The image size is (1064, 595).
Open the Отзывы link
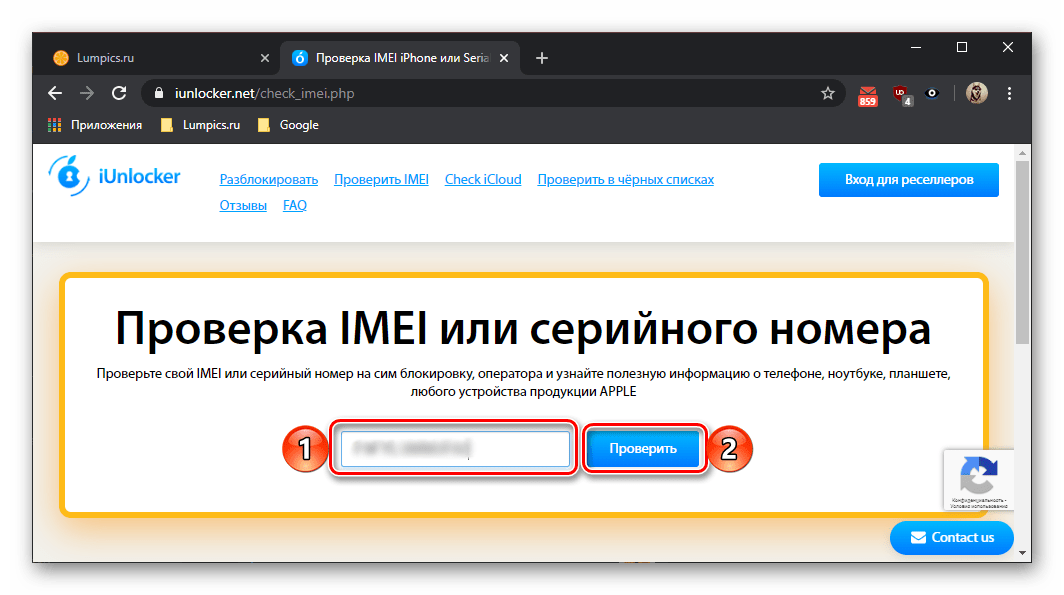pos(243,206)
